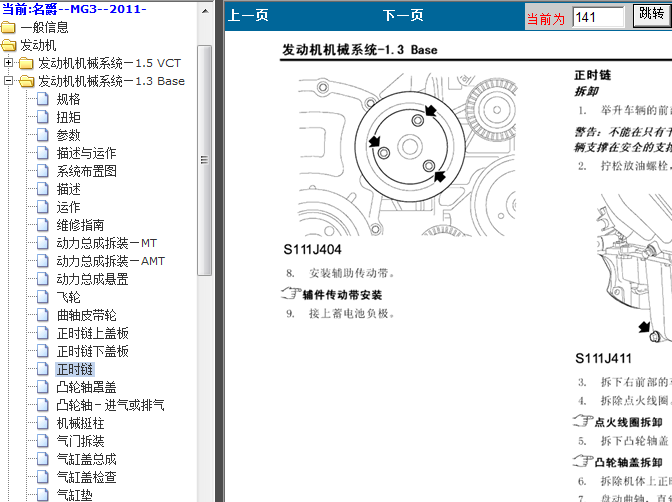Image resolution: width=672 pixels, height=502 pixels.
Task: Follow the 凸轮轴盖拆卸 reference link
Action: [628, 462]
